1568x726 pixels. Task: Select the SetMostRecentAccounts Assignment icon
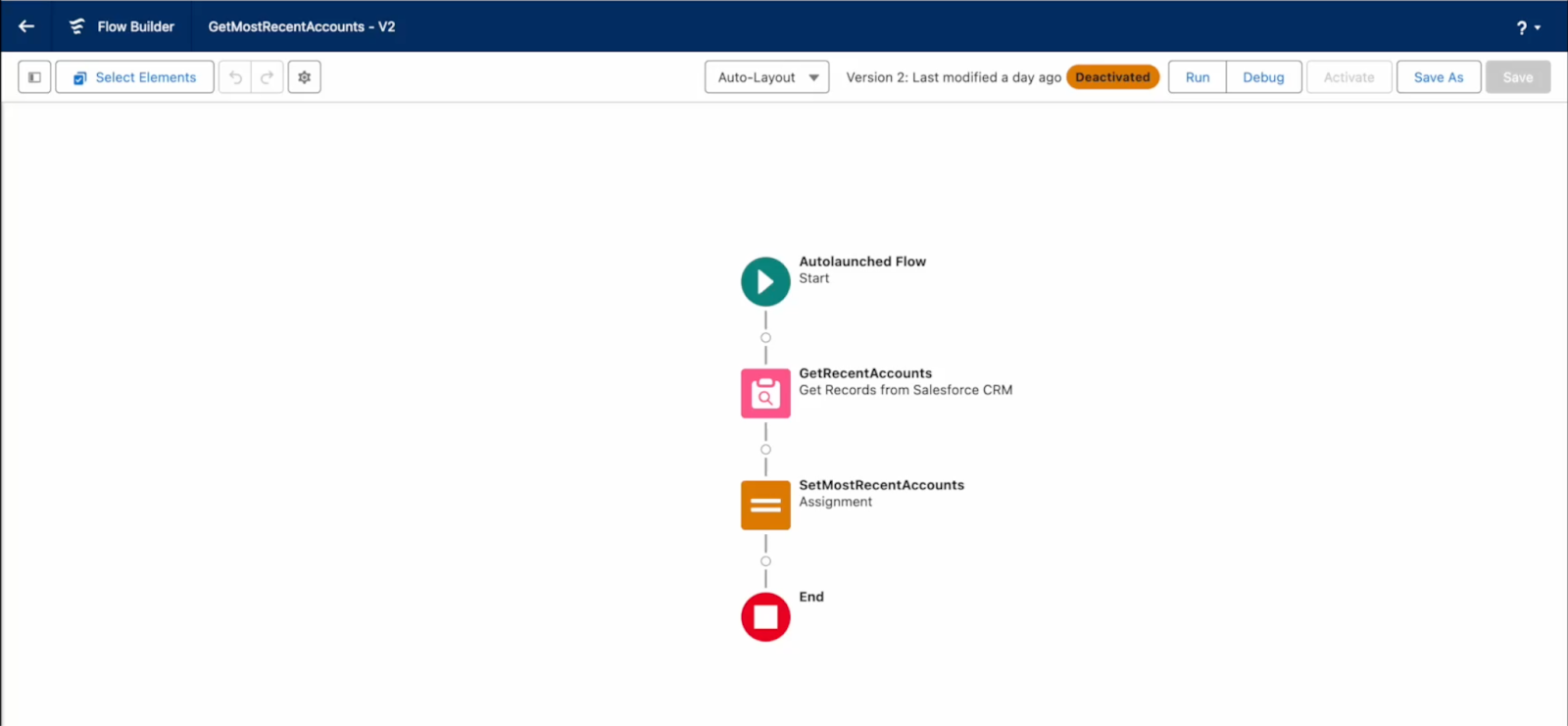pos(765,506)
